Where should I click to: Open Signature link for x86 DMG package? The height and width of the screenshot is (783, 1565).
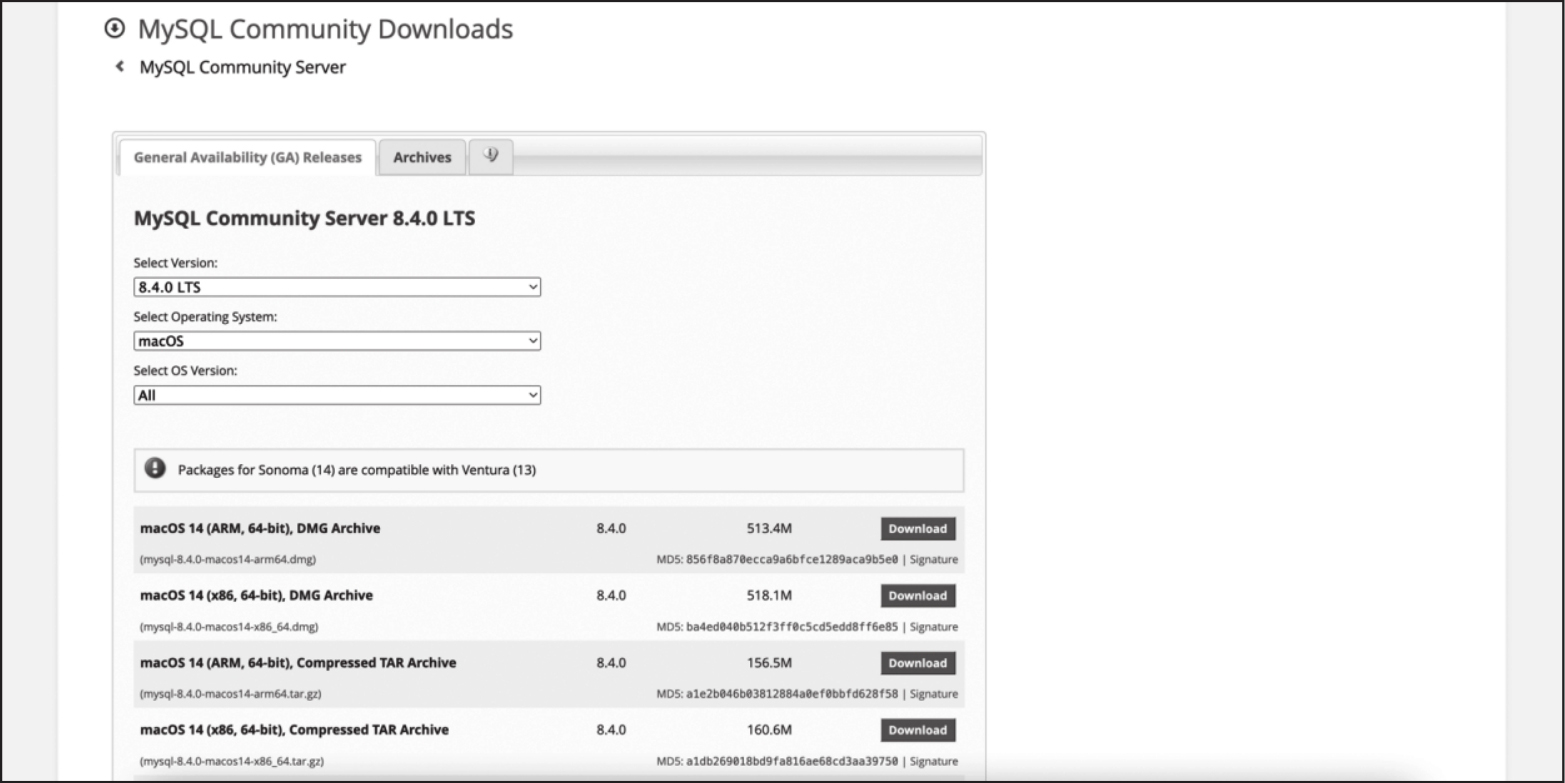(933, 627)
